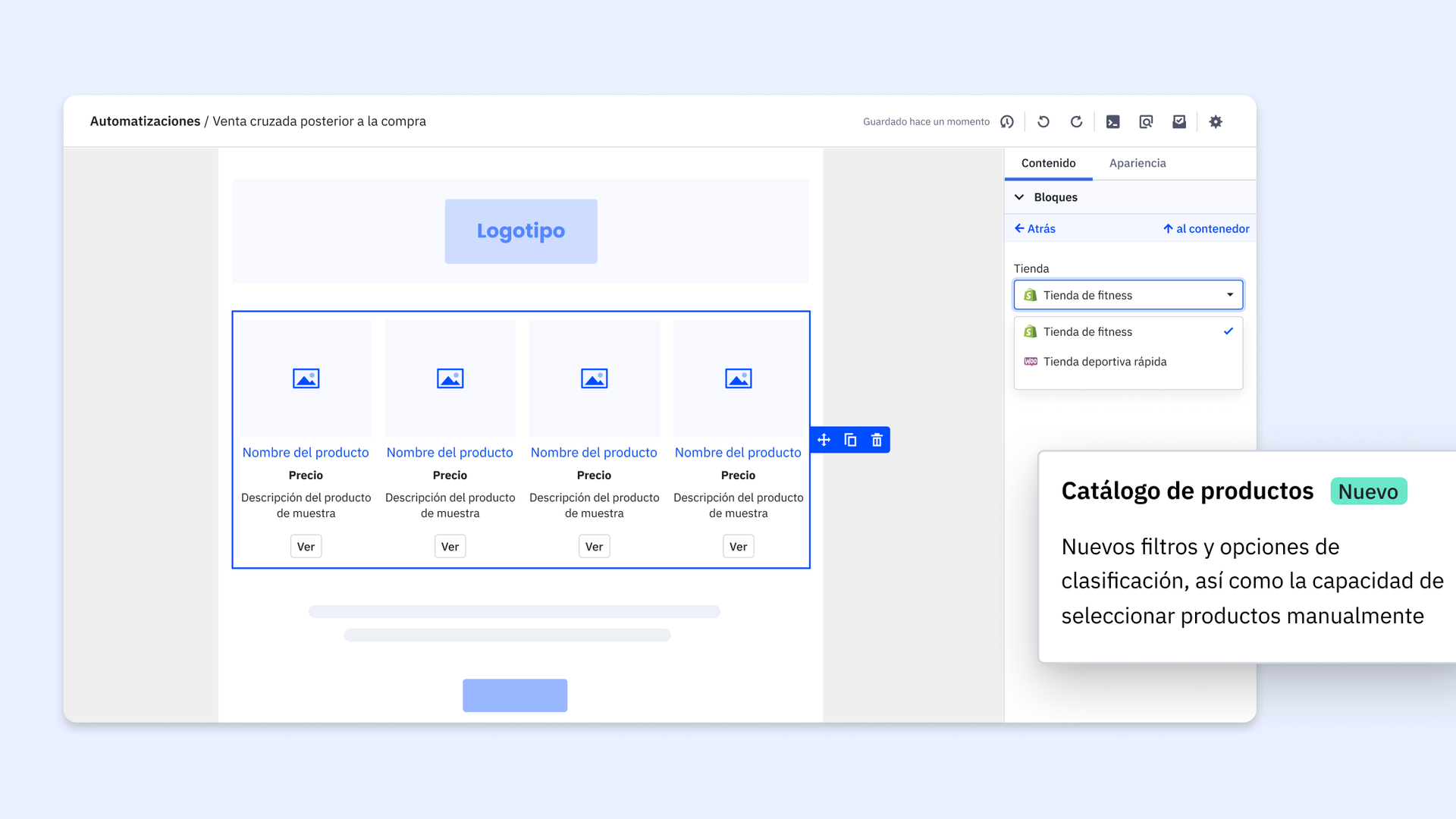Switch to the Apariencia tab
The height and width of the screenshot is (819, 1456).
click(1137, 163)
